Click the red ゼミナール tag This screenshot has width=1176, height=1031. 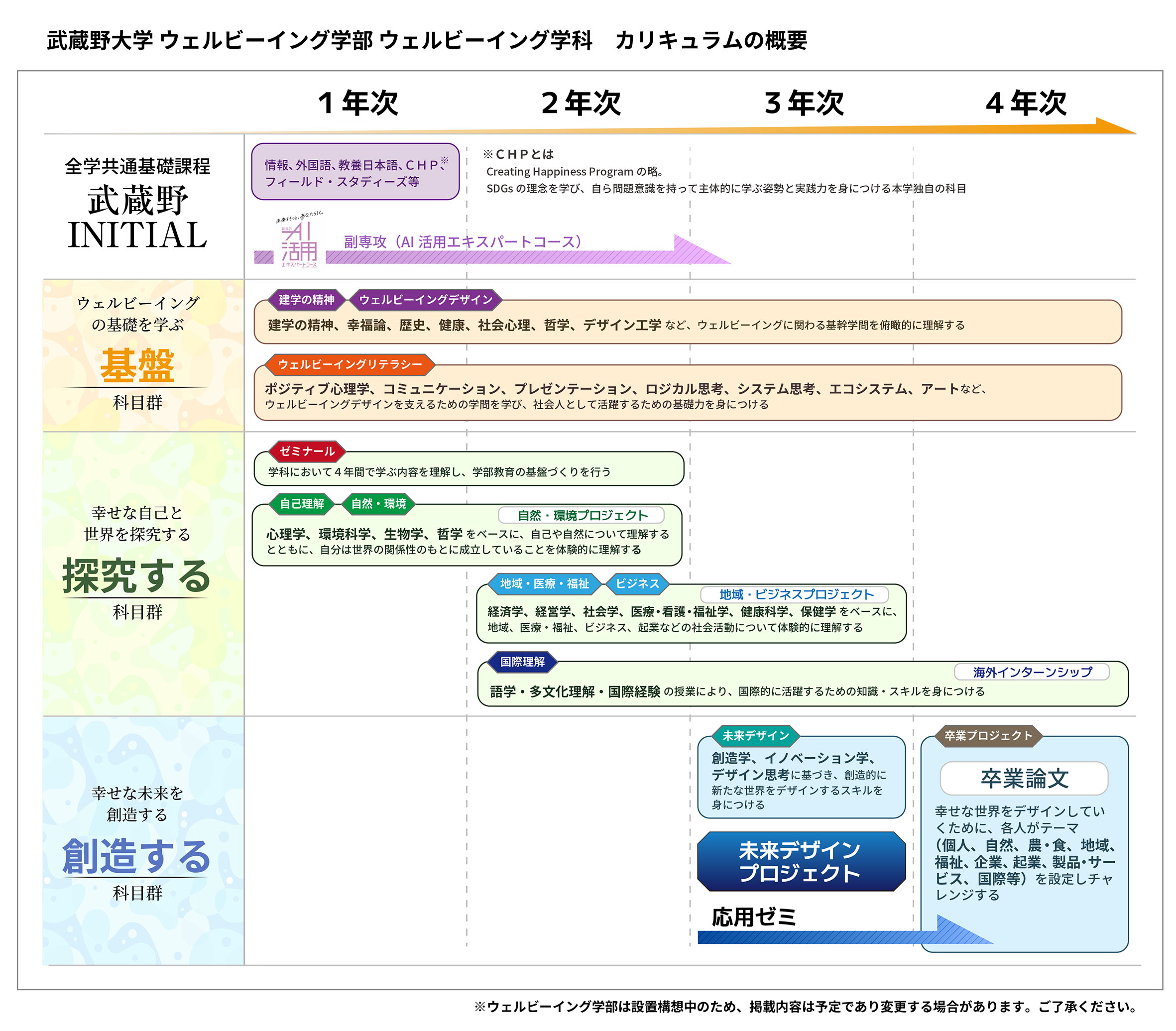307,451
